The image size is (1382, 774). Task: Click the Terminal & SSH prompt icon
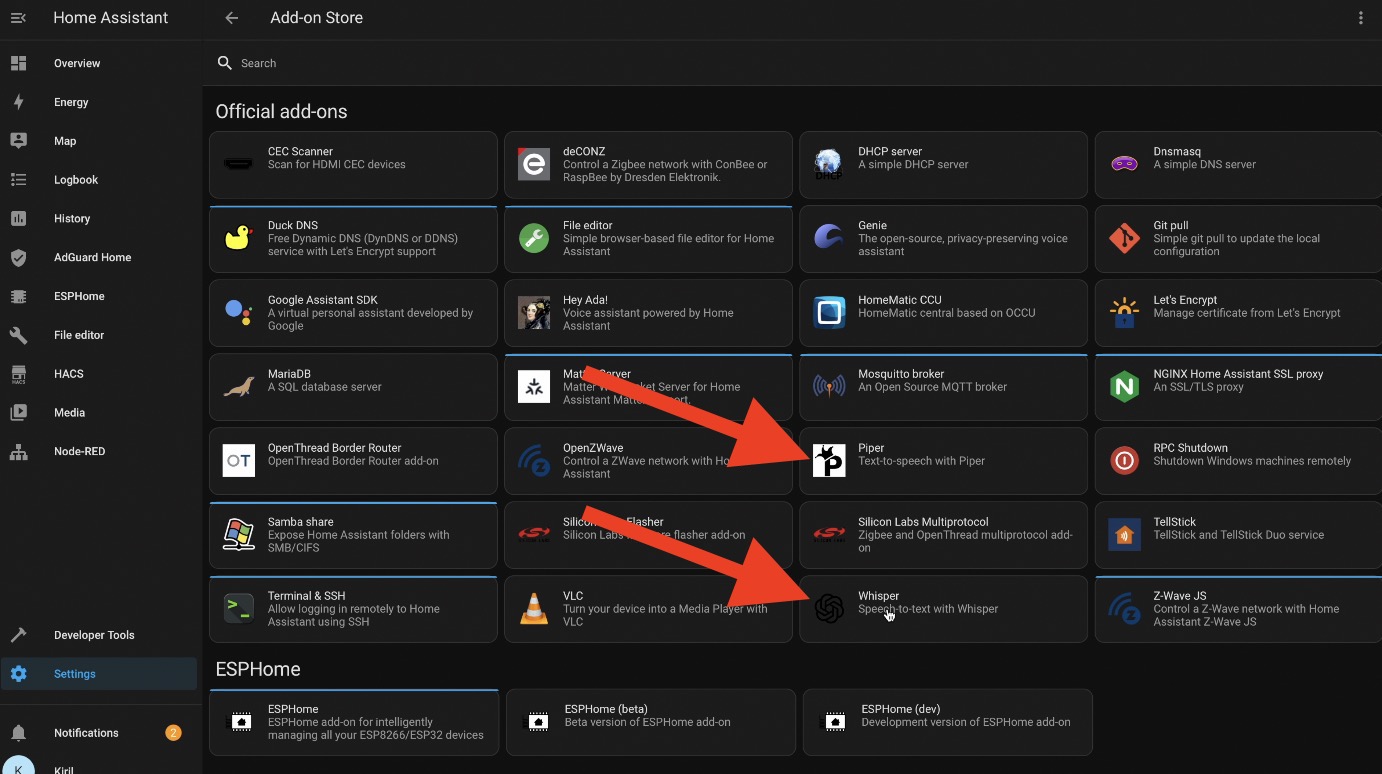point(238,608)
